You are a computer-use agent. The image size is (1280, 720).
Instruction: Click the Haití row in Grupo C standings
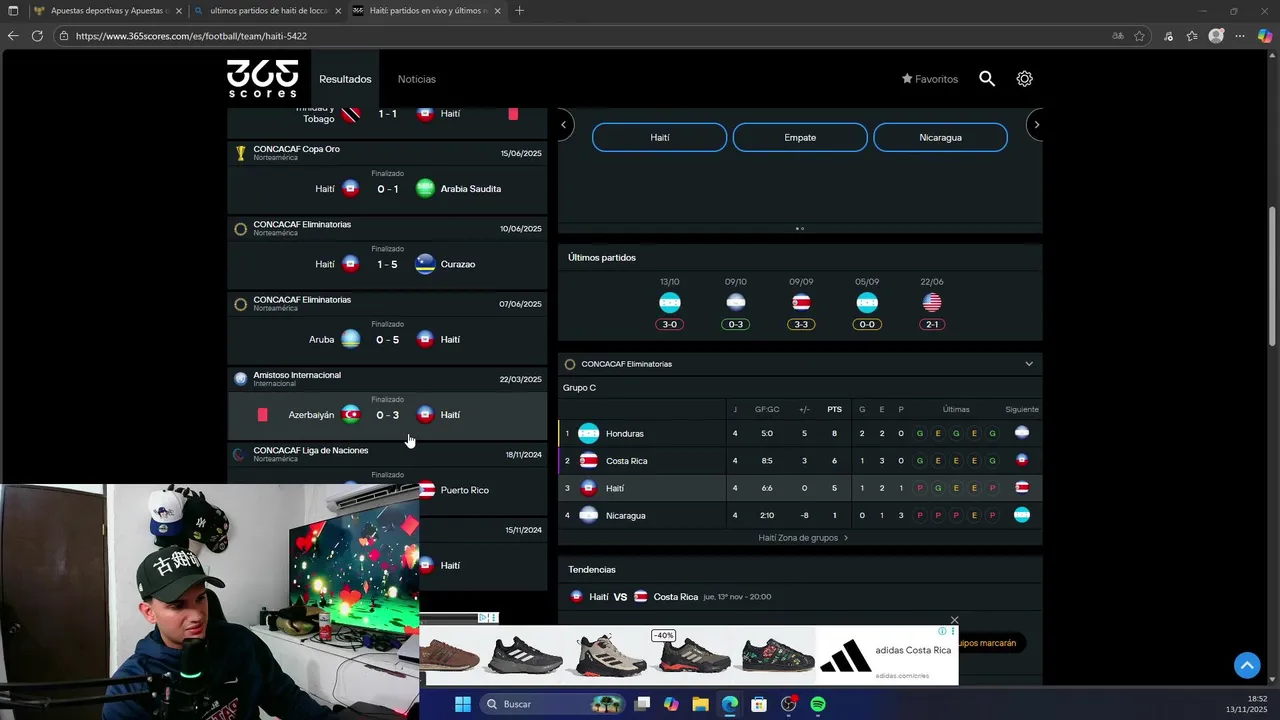[x=800, y=488]
